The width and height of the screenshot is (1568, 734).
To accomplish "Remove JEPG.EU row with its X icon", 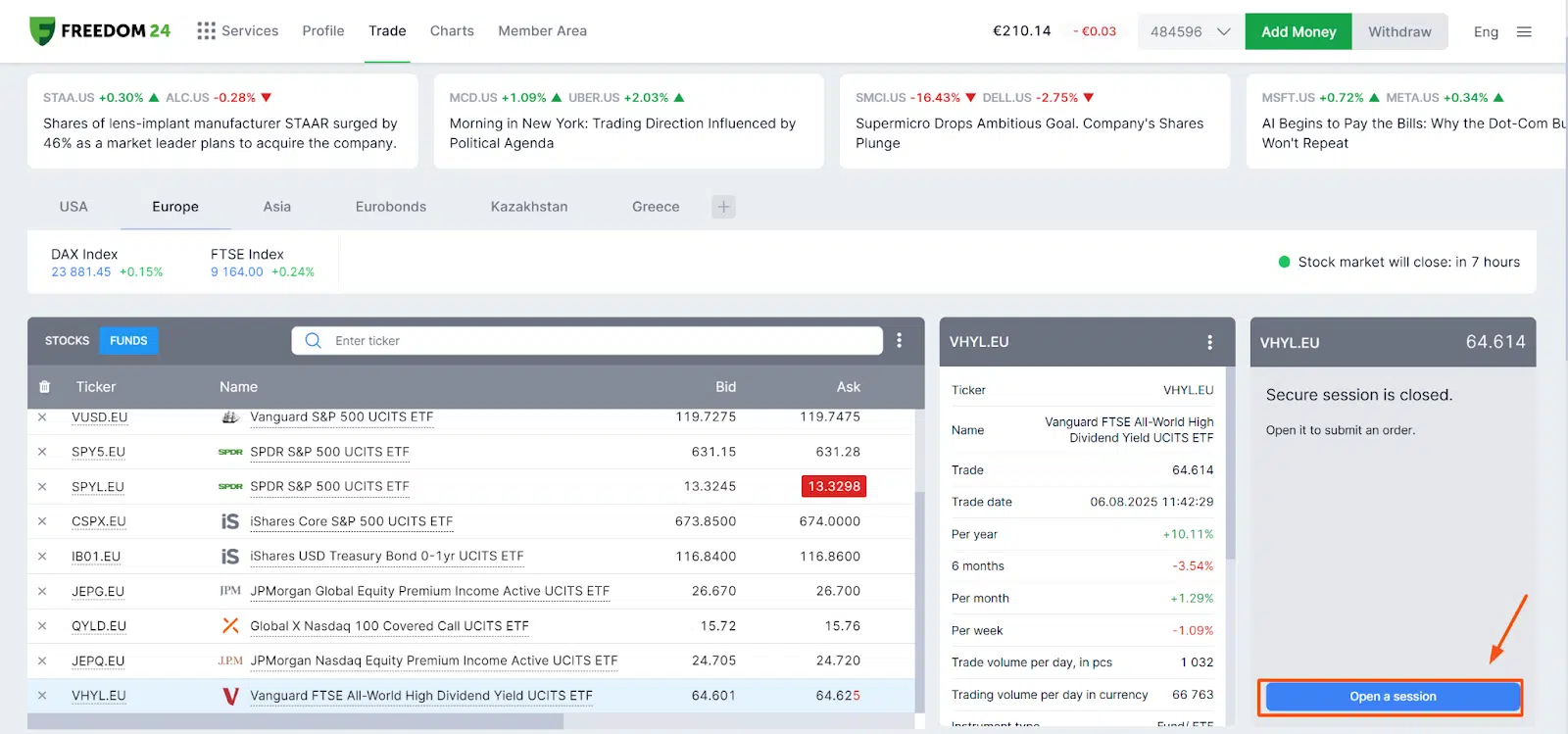I will pos(42,591).
